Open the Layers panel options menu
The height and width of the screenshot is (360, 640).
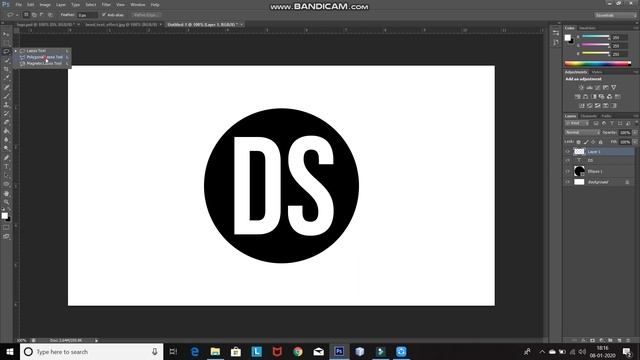tap(636, 116)
